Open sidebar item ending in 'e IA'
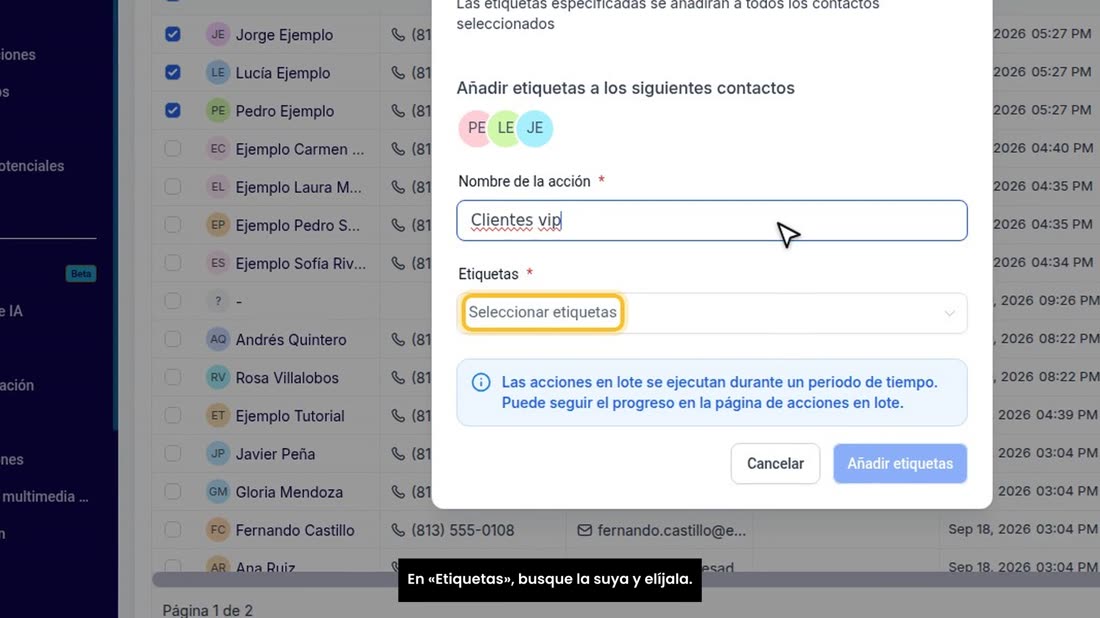 (11, 311)
